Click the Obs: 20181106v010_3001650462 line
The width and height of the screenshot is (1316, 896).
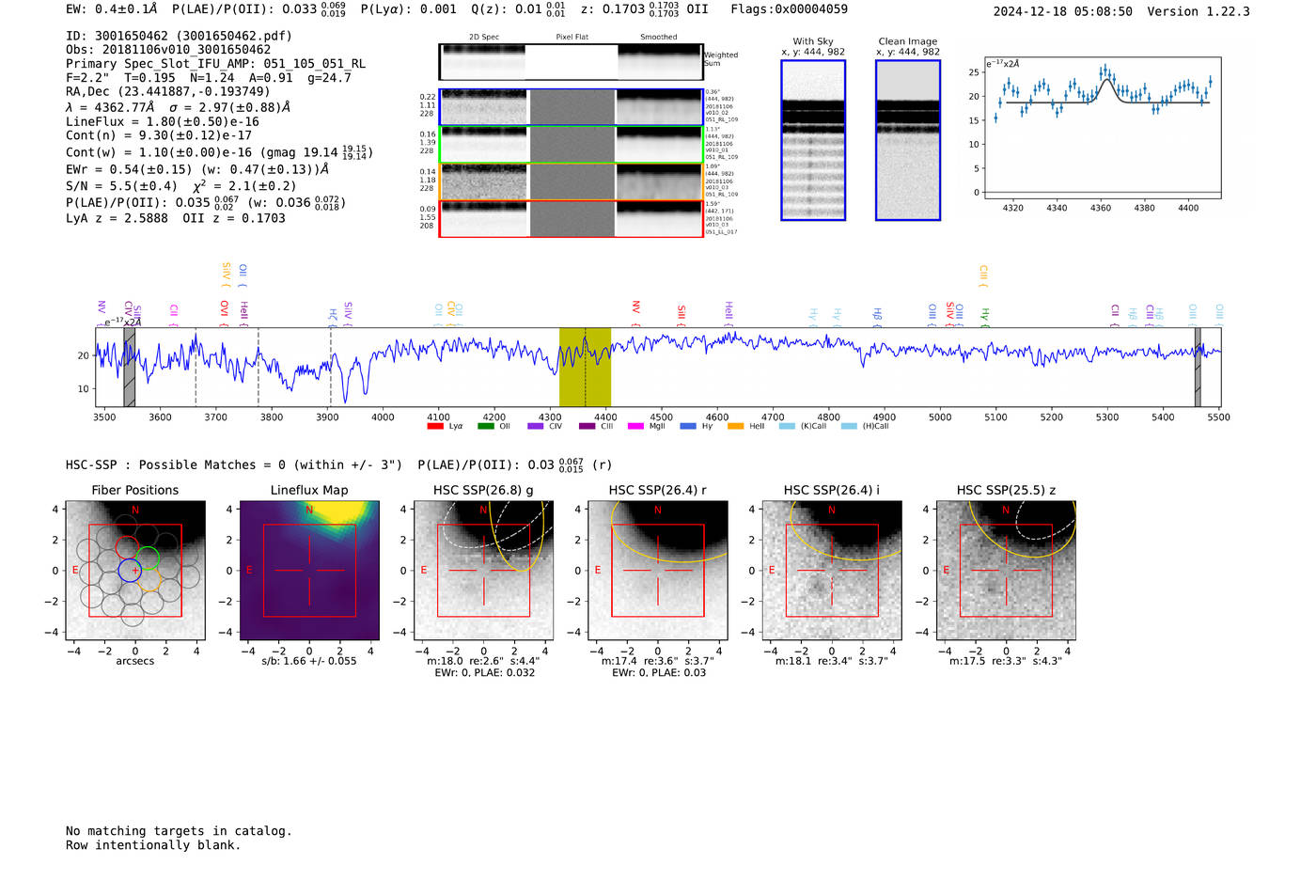[168, 50]
